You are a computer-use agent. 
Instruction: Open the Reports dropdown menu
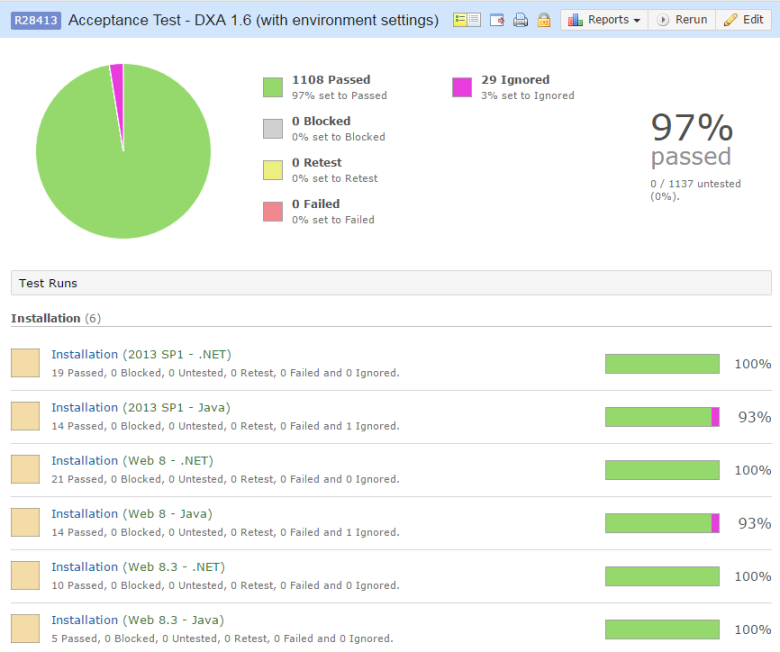coord(604,20)
